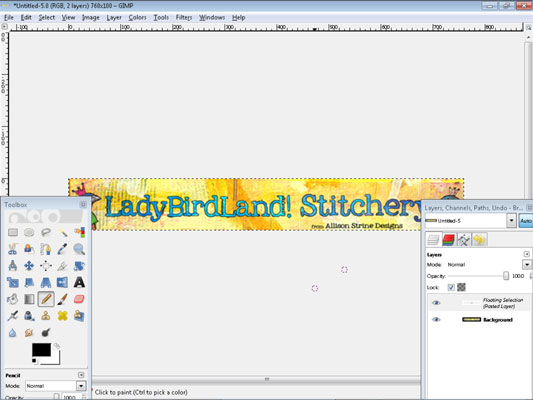Open the ruler corner image menu button
This screenshot has width=533, height=400.
coord(4,27)
